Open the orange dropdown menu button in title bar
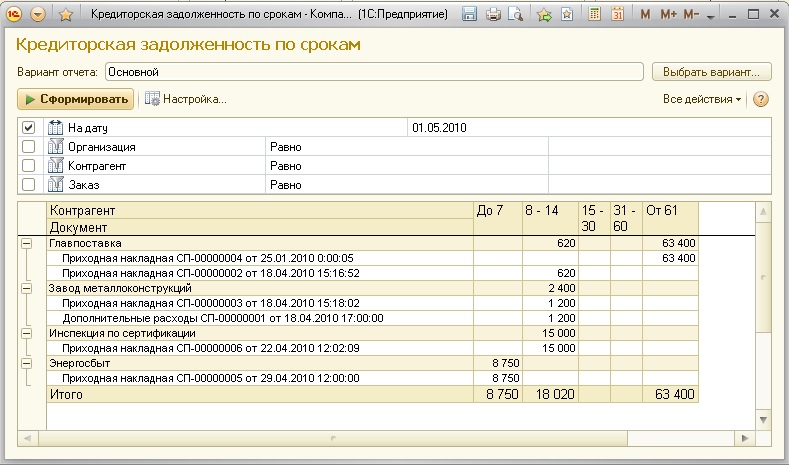The image size is (789, 465). tap(38, 14)
